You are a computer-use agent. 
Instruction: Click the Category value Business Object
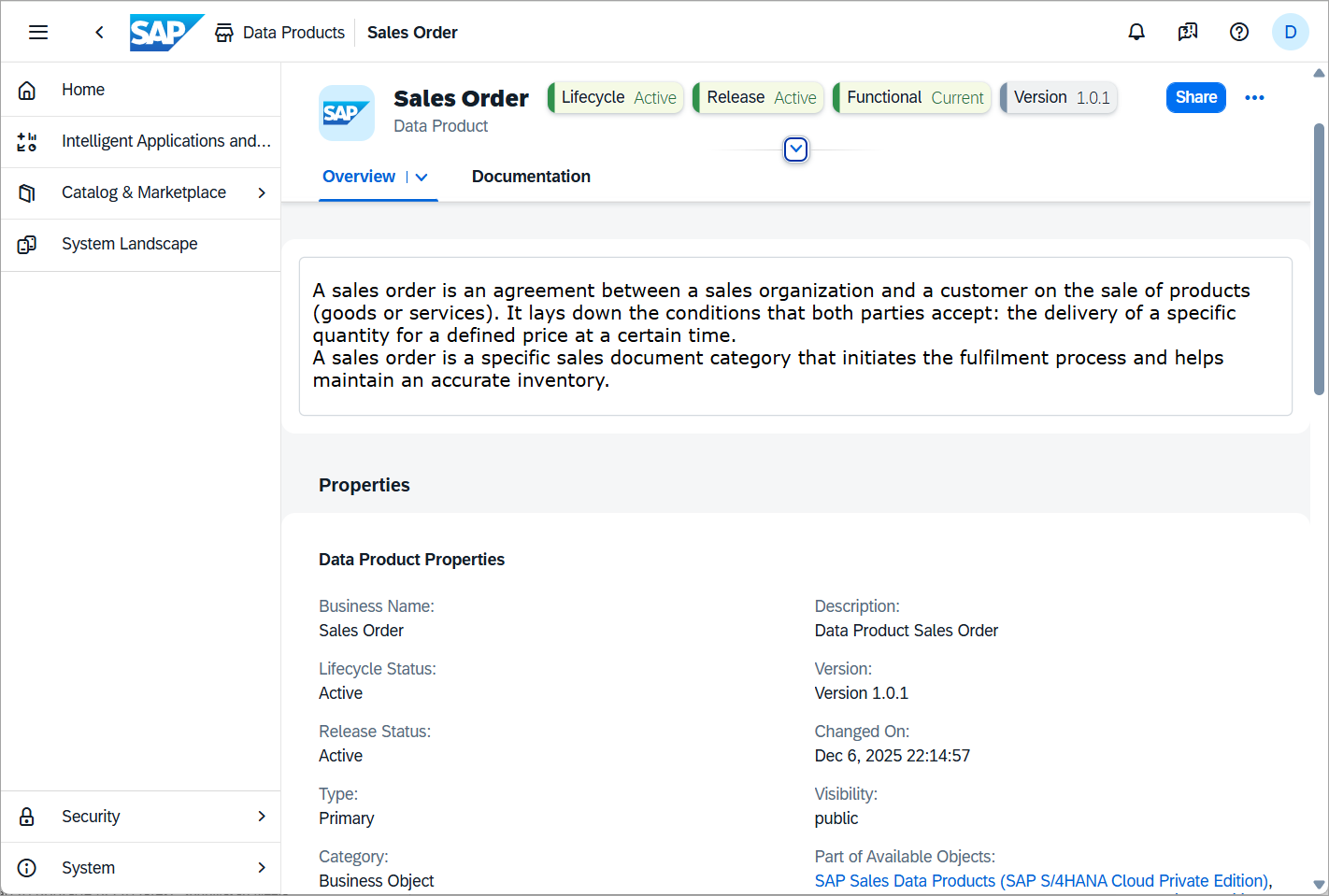[x=377, y=881]
